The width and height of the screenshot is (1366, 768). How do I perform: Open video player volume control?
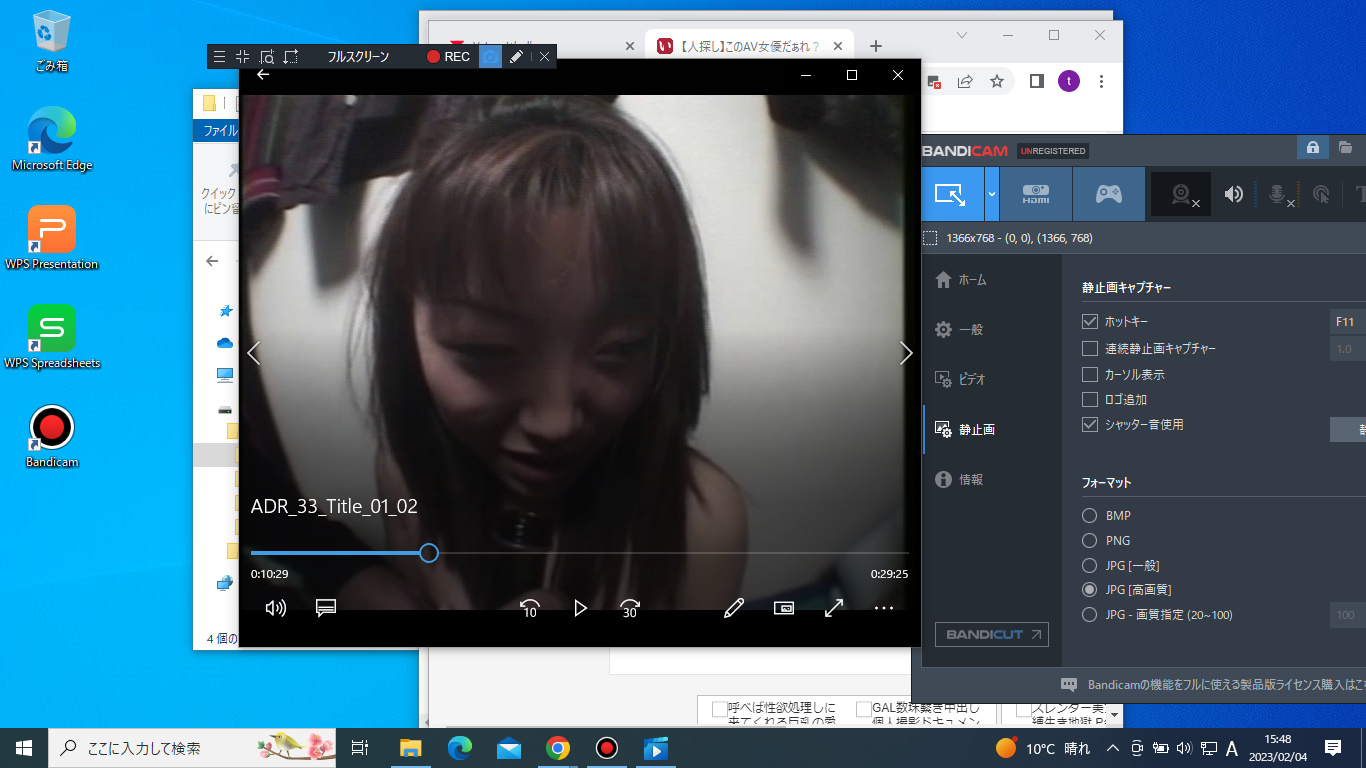[276, 608]
